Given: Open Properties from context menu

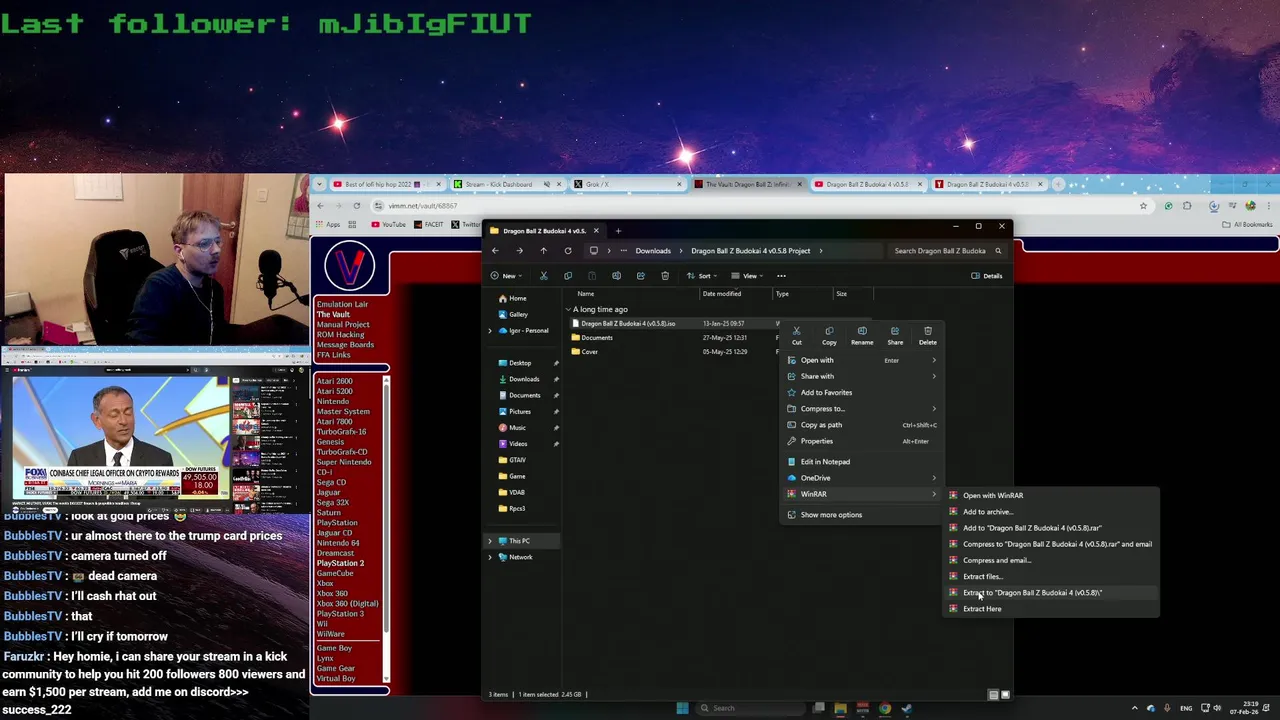Looking at the screenshot, I should 862,441.
